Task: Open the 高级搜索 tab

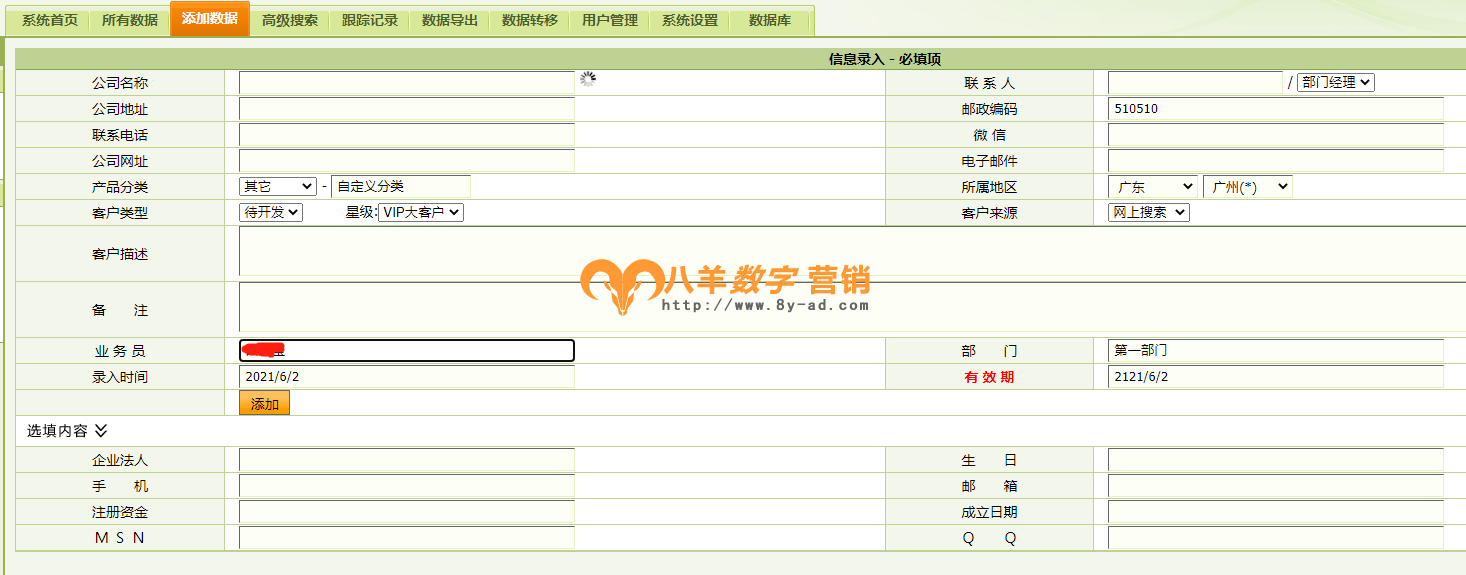Action: coord(290,21)
